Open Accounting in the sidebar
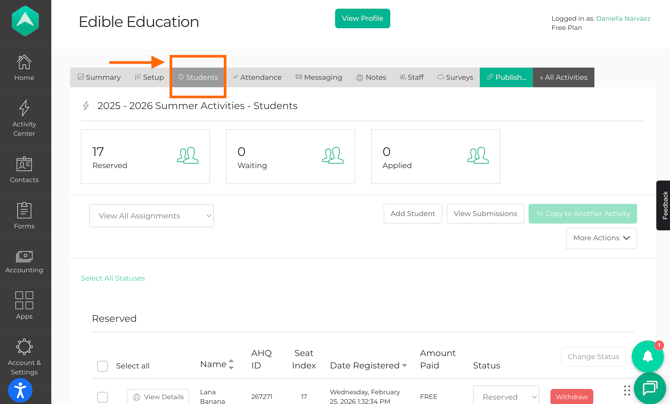Image resolution: width=670 pixels, height=404 pixels. pos(24,262)
